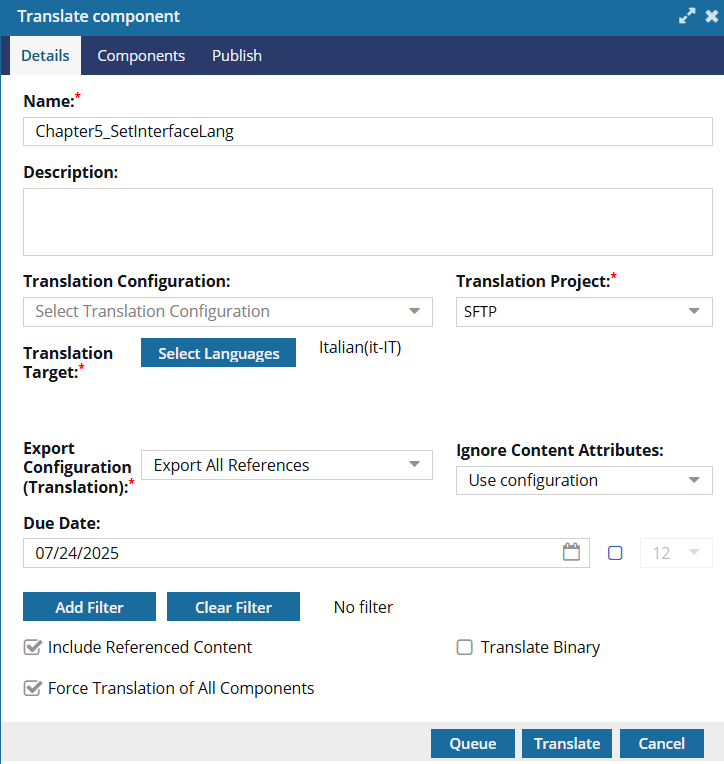
Task: Click the Select Languages button
Action: 218,353
